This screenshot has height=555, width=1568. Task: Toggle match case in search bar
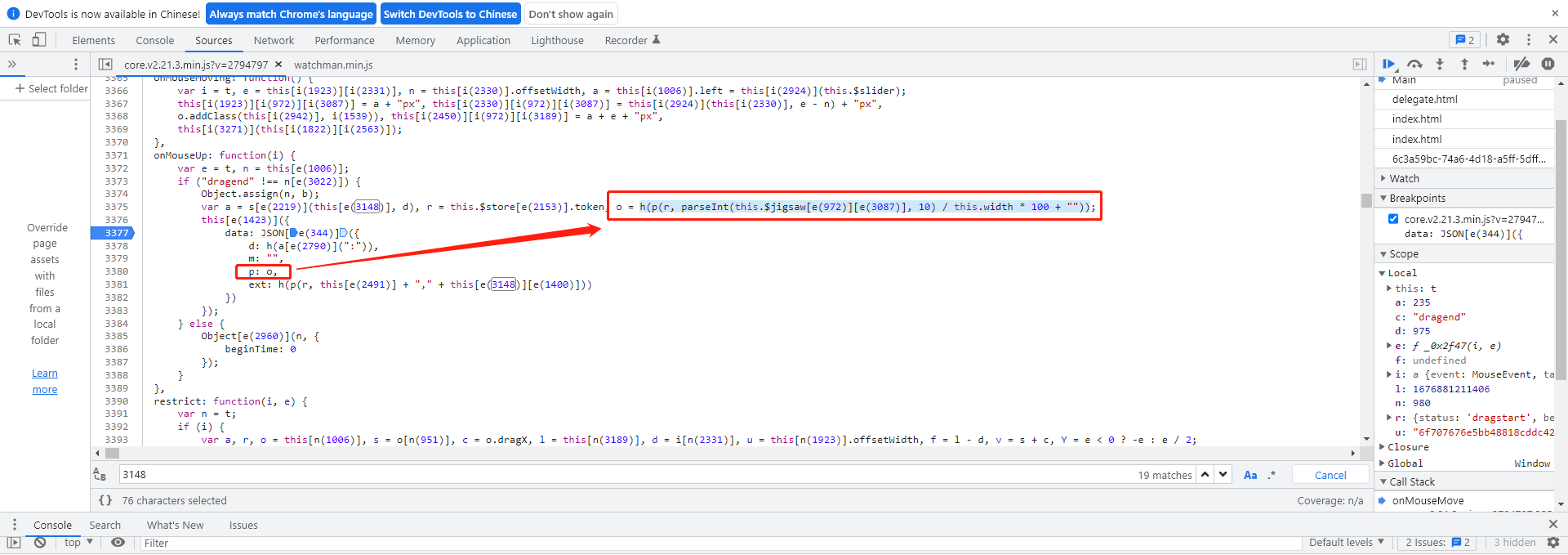1250,475
